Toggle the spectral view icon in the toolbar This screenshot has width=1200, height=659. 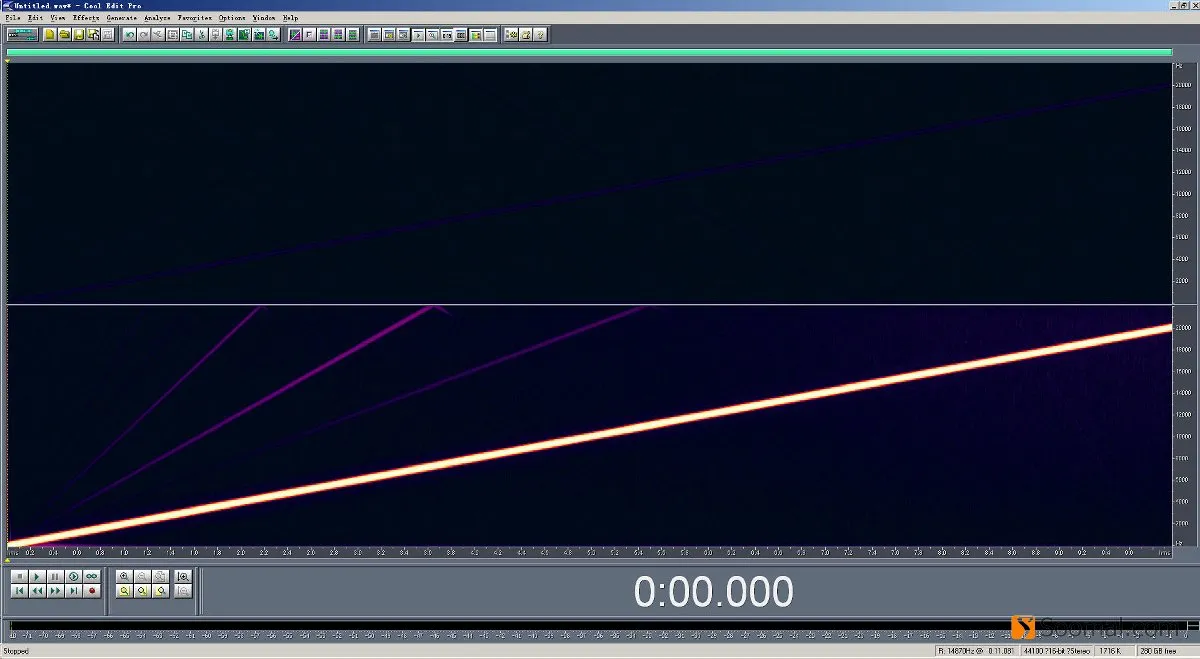(295, 35)
